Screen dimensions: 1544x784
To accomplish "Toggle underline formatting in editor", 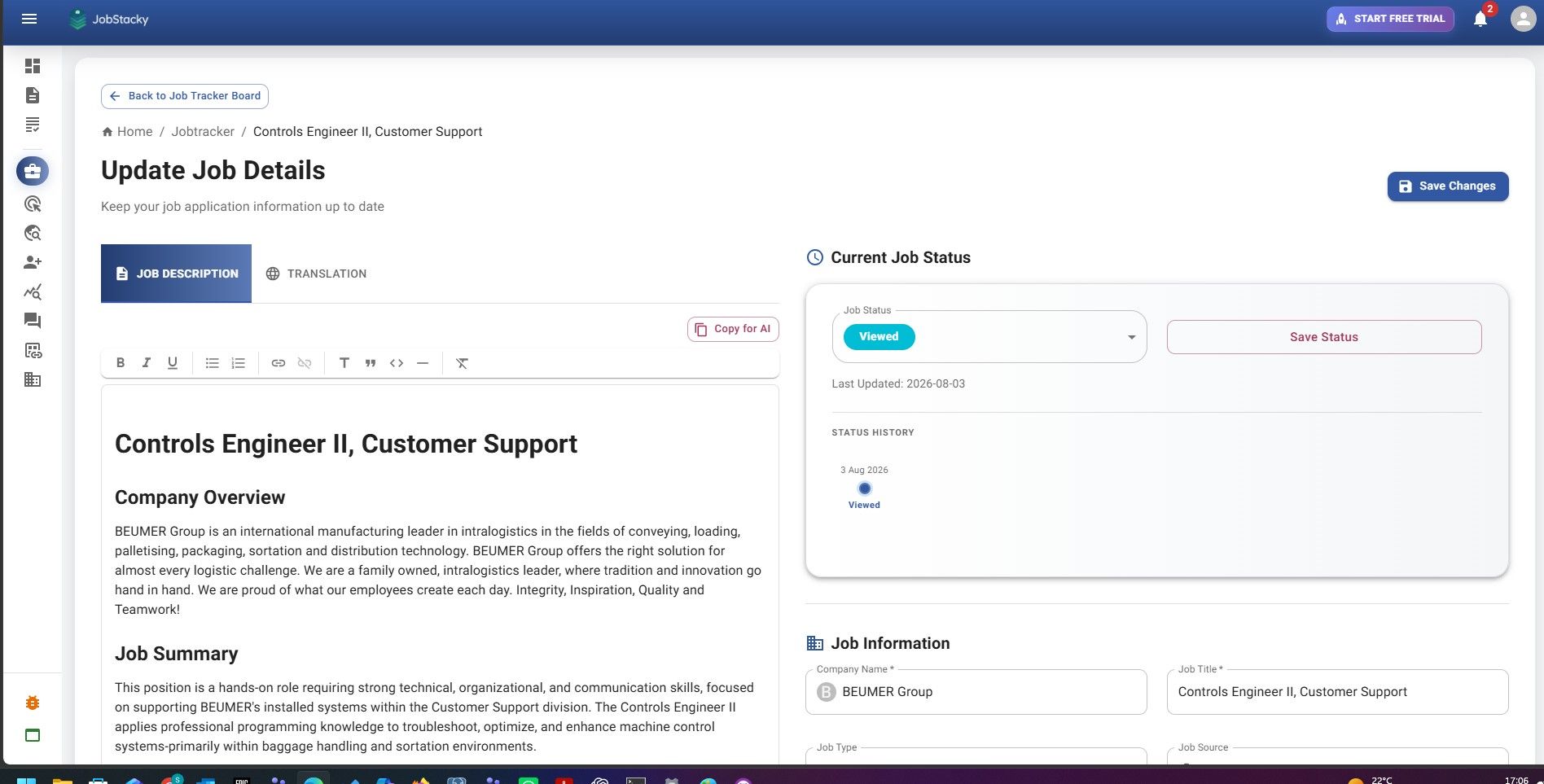I will (173, 363).
